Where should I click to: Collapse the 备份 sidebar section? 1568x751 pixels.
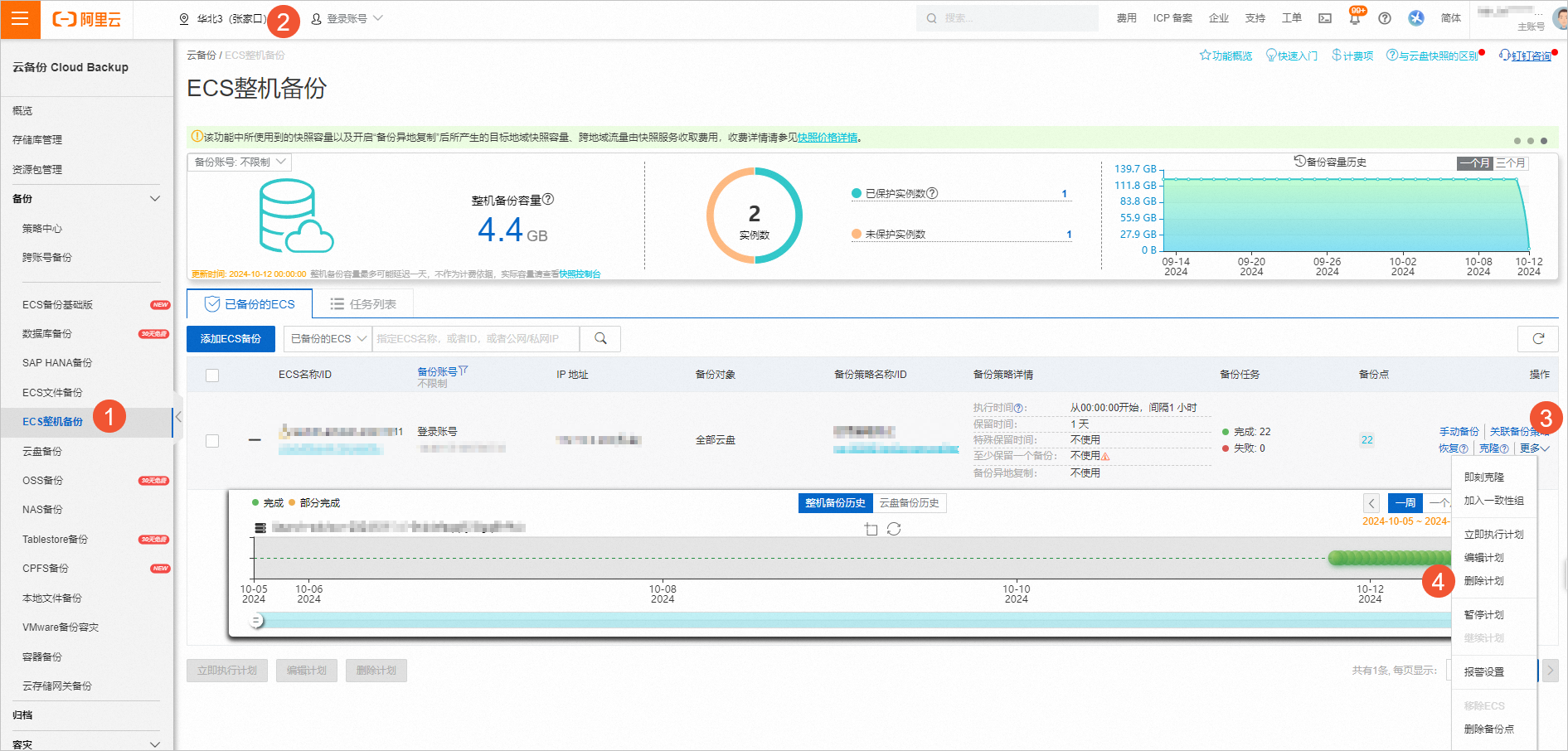pos(154,199)
